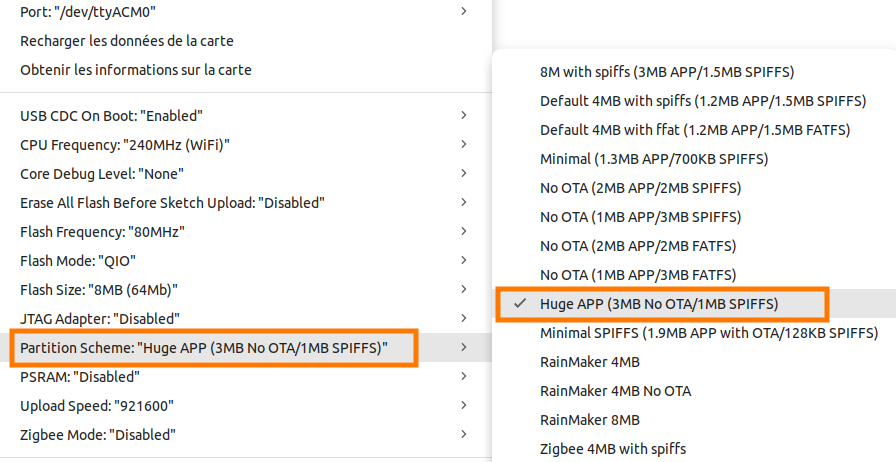Choose Default 4MB with ffat partition
This screenshot has height=462, width=896.
point(694,130)
